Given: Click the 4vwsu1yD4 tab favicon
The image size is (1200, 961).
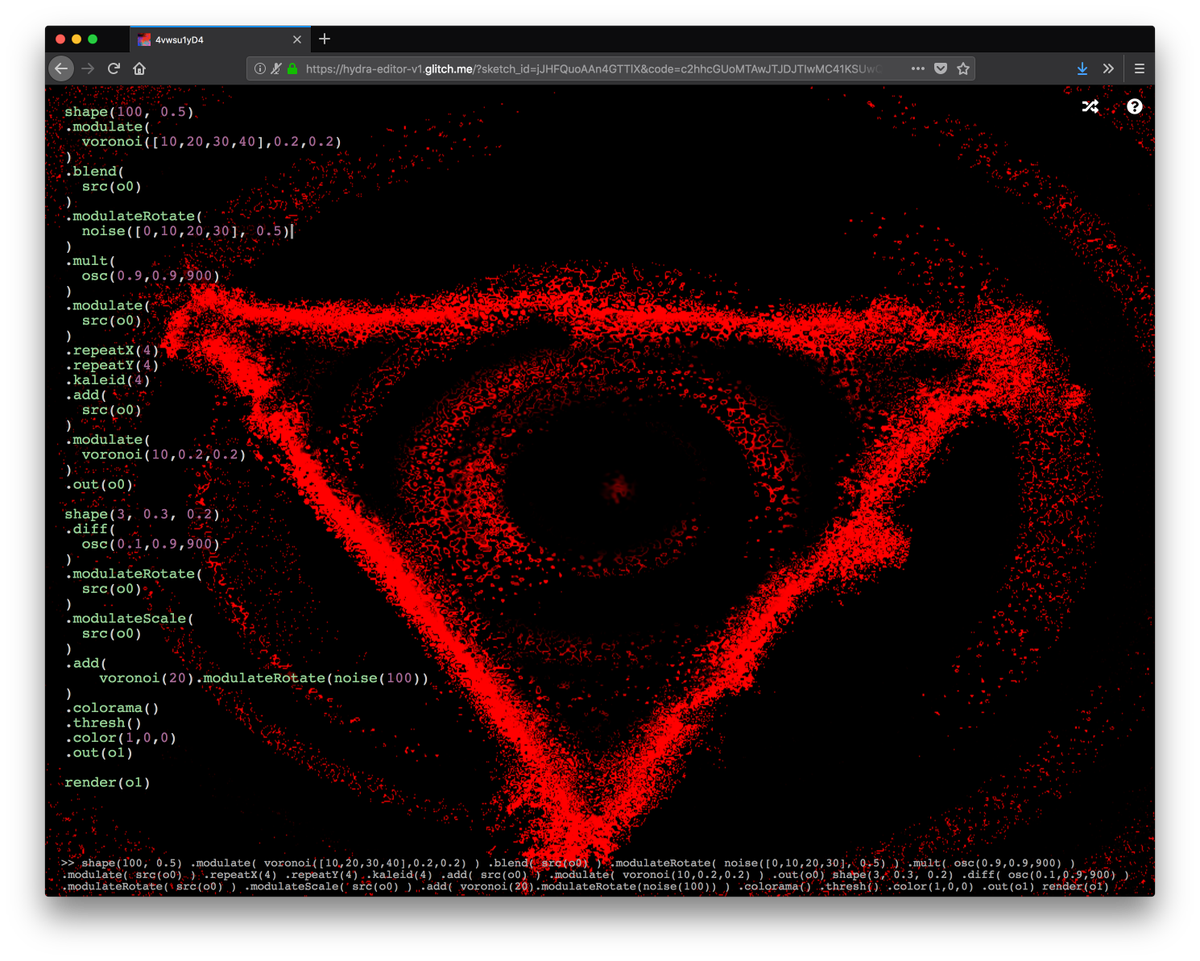Looking at the screenshot, I should (144, 40).
